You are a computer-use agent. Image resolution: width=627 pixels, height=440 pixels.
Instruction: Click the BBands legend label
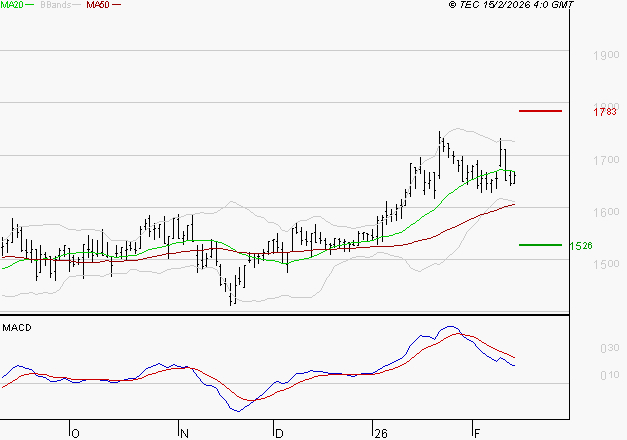click(56, 5)
